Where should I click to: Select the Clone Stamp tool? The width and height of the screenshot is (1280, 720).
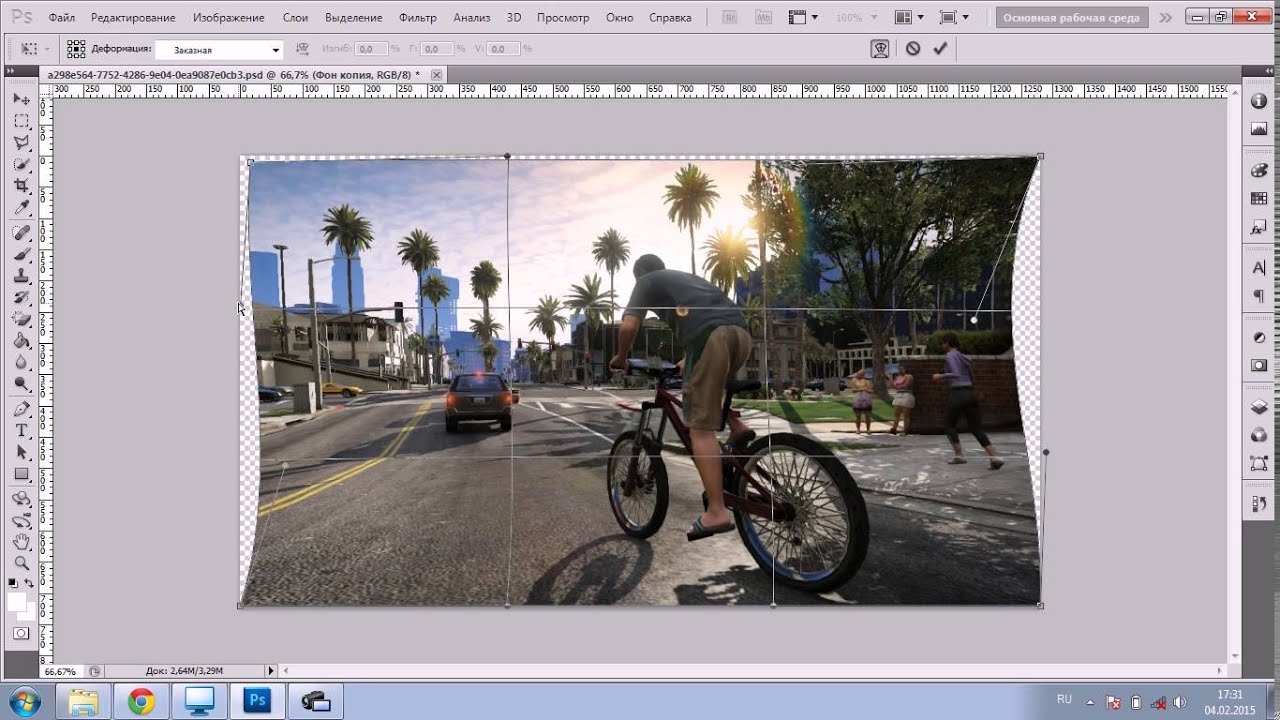point(21,276)
